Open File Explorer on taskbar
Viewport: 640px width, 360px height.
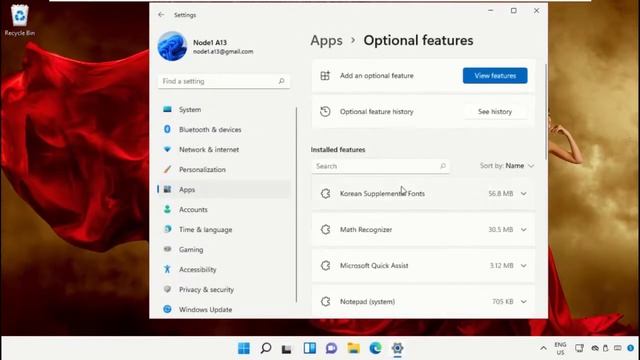point(353,348)
